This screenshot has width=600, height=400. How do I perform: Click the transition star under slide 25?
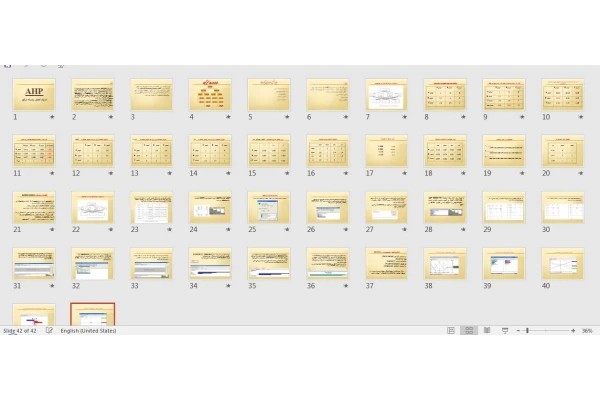tap(287, 230)
